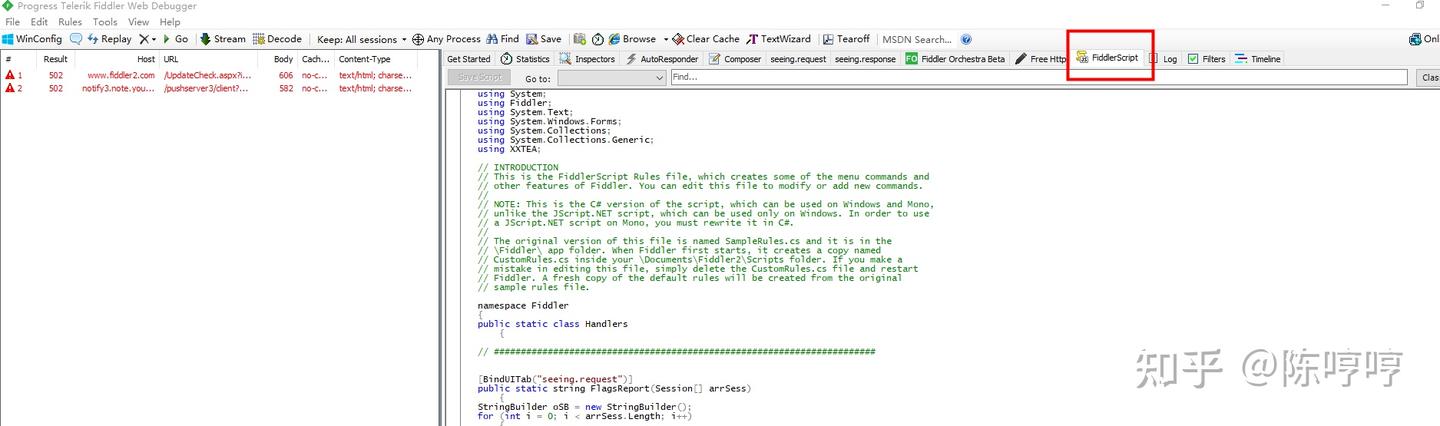Open WinConfig from the toolbar
The width and height of the screenshot is (1440, 426).
pyautogui.click(x=32, y=39)
